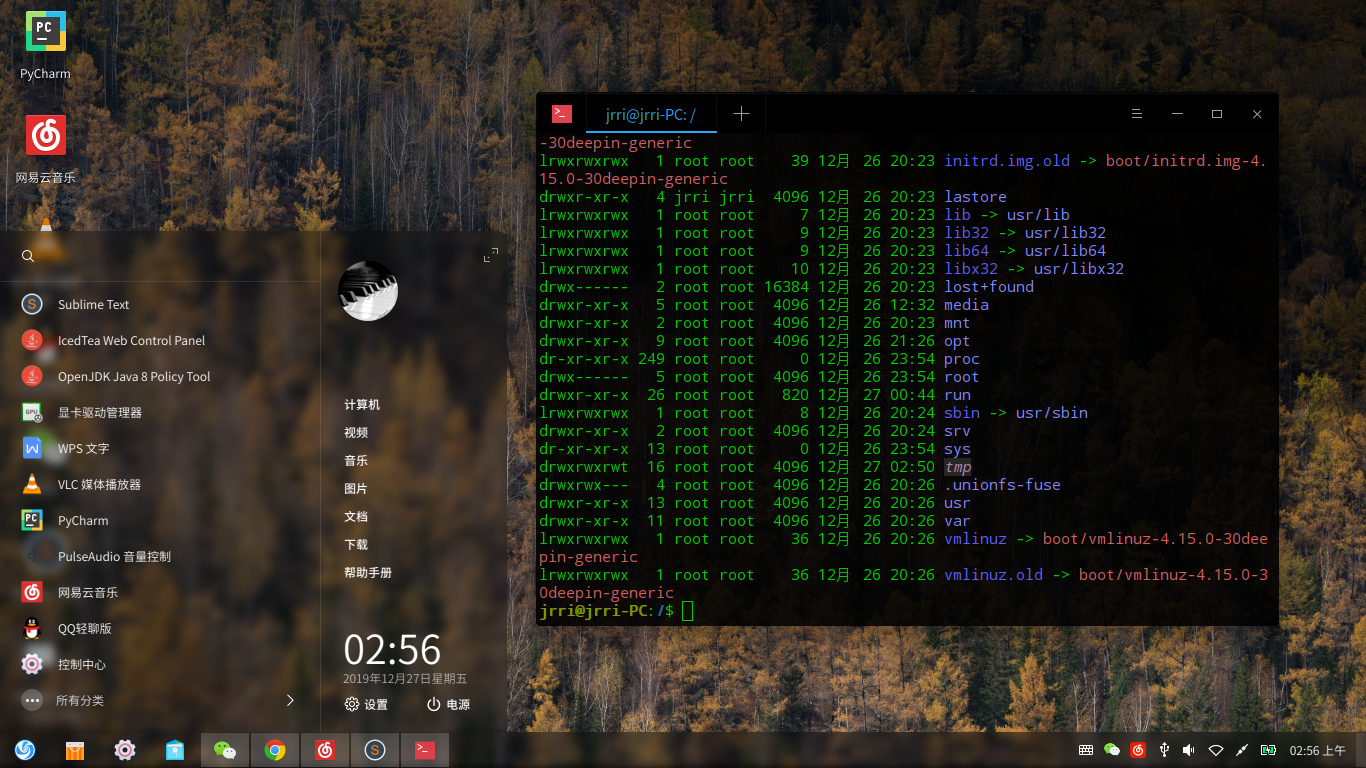Image resolution: width=1366 pixels, height=768 pixels.
Task: Open 音乐 folder from launcher shortcuts
Action: click(356, 460)
